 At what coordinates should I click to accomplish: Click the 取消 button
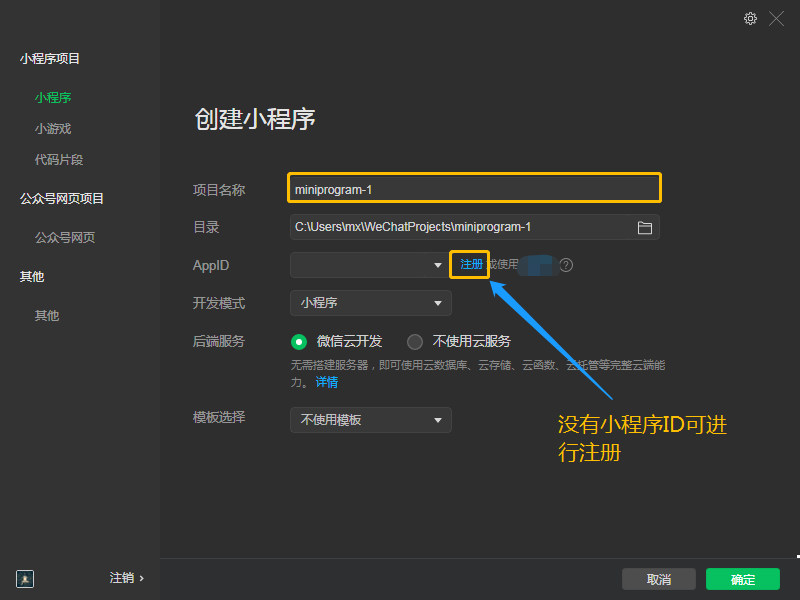658,579
